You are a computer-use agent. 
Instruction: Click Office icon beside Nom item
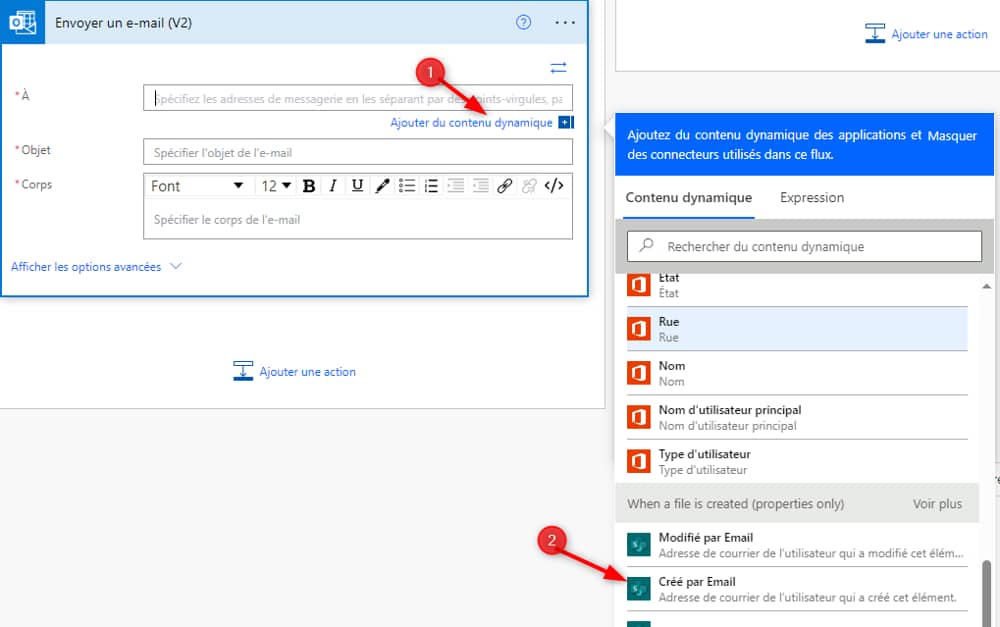tap(638, 373)
